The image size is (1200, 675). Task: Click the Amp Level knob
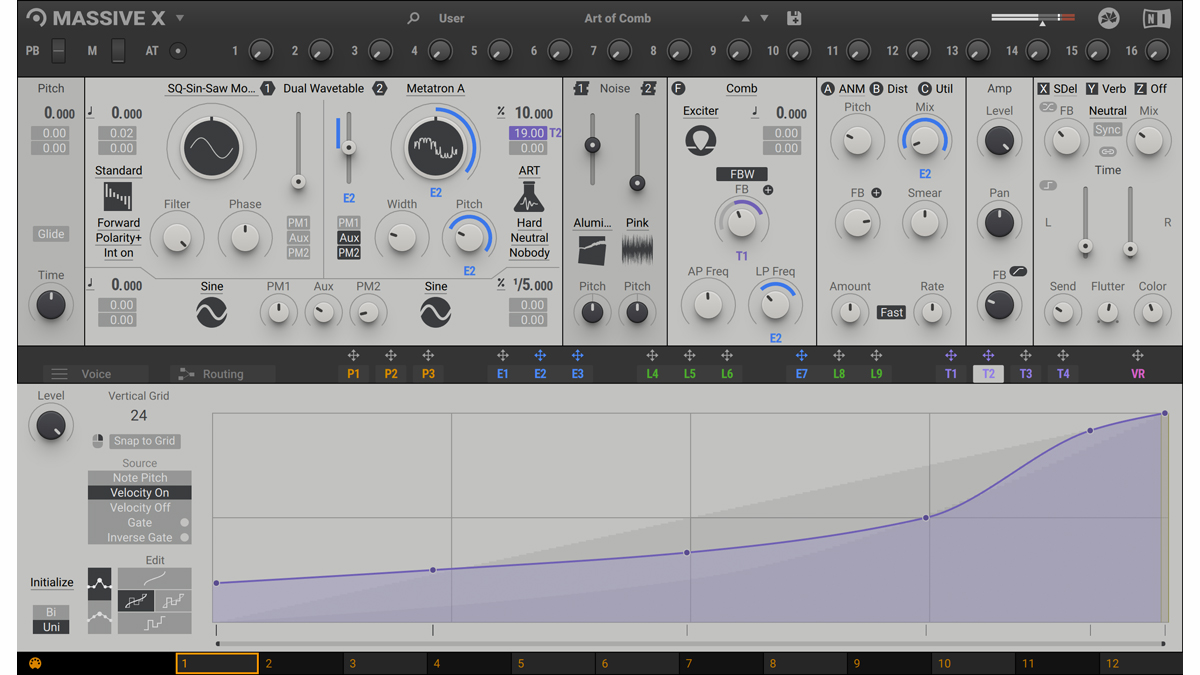(999, 141)
